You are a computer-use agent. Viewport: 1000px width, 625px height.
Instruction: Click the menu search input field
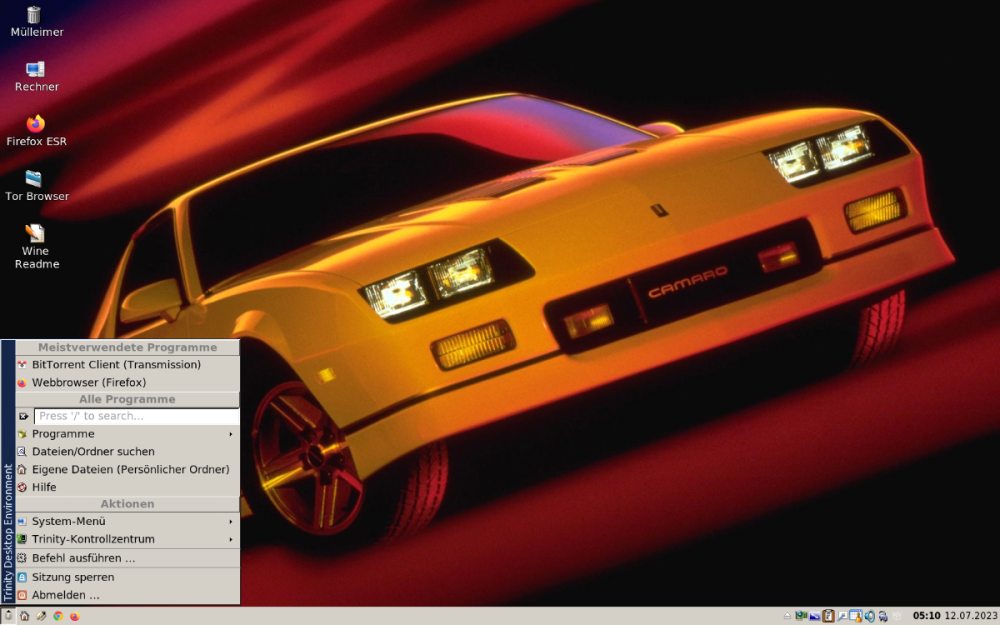tap(136, 416)
